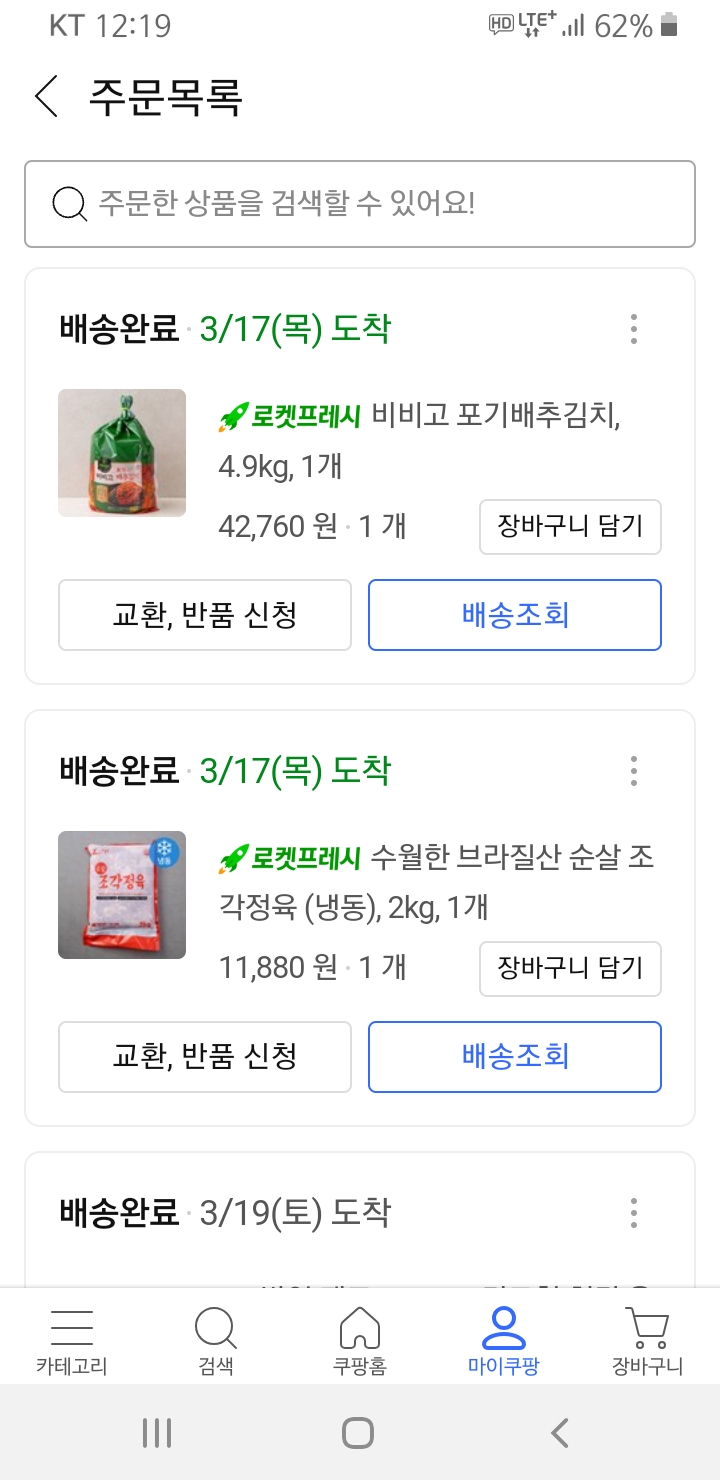This screenshot has height=1480, width=720.
Task: Open 장바구니 cart icon
Action: tap(647, 1338)
